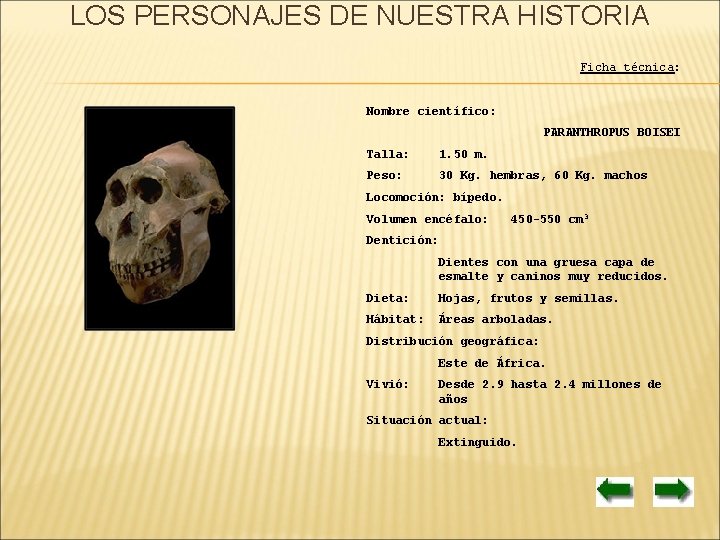Click the text 'Locomoción: bípedo.'
This screenshot has width=720, height=540.
434,197
